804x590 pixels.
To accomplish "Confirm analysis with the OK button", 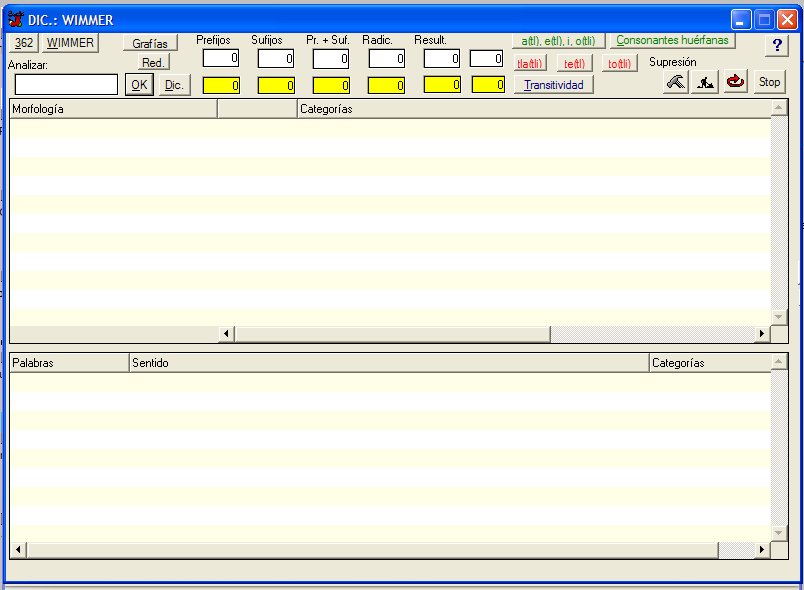I will click(x=139, y=85).
